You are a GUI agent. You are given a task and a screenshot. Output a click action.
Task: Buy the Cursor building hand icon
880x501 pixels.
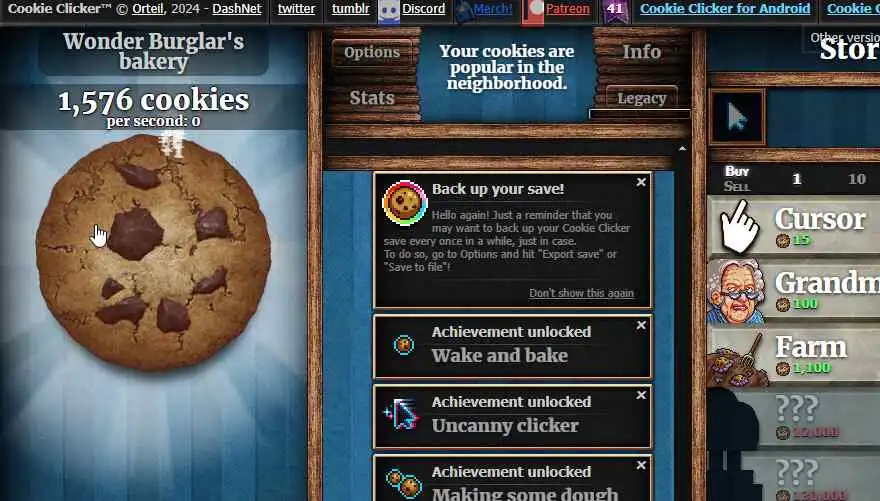739,227
